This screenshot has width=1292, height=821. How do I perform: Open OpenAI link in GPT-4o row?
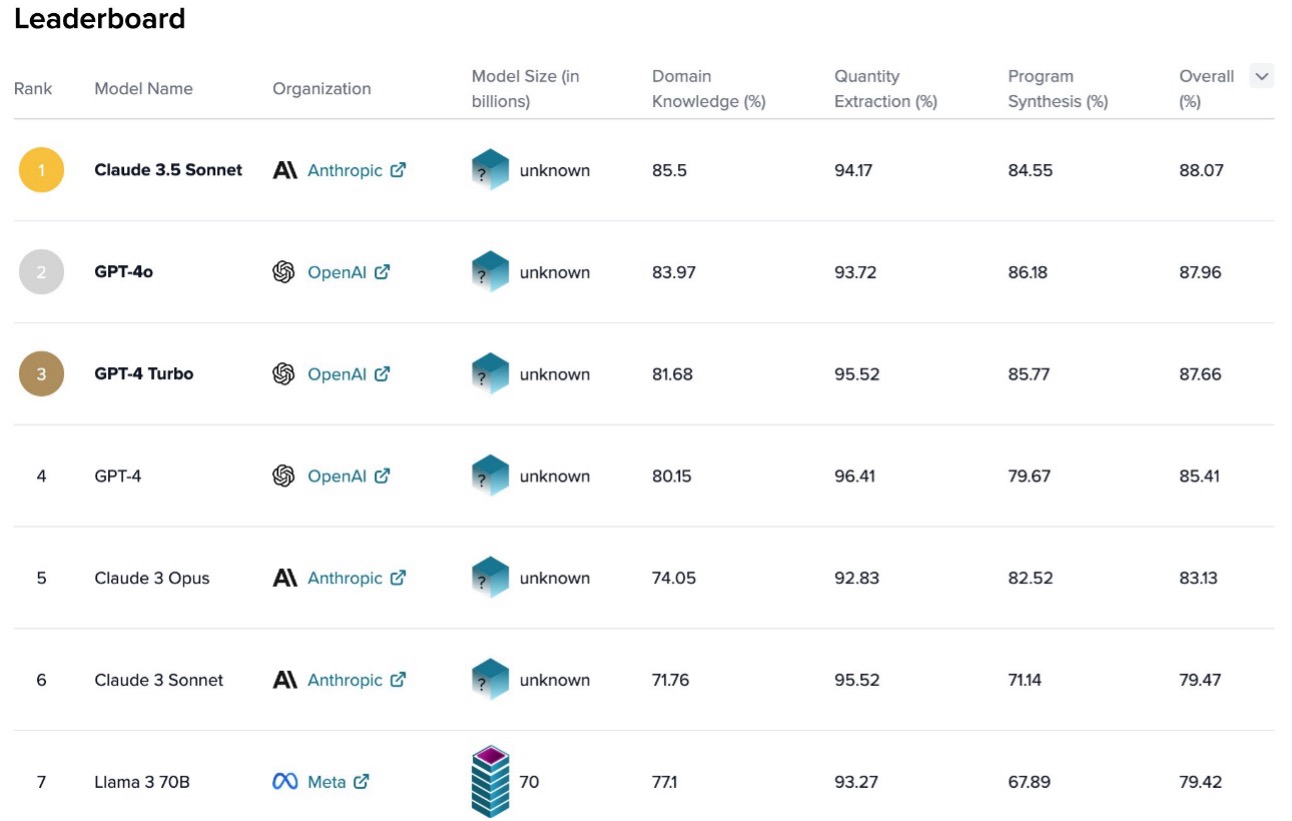tap(336, 272)
